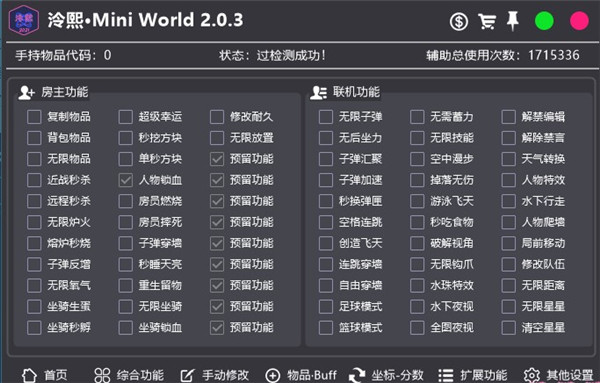The image size is (600, 383).
Task: Open the 首页 home tab
Action: pyautogui.click(x=45, y=375)
